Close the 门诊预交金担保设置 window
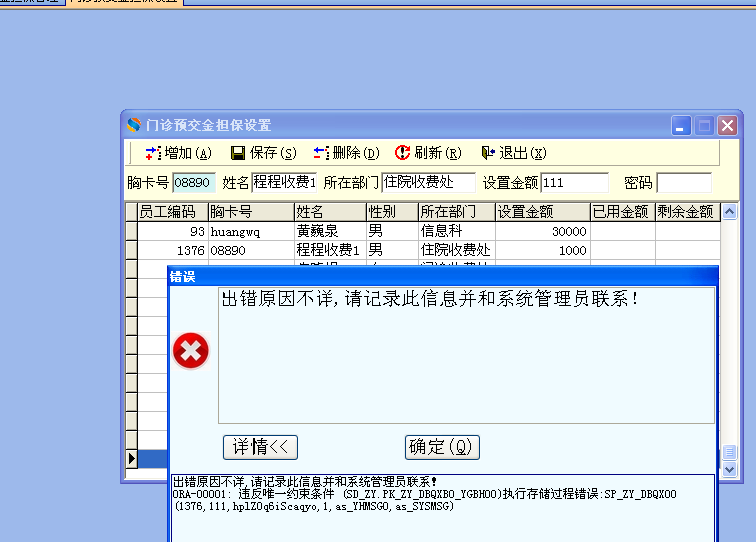This screenshot has height=542, width=756. [727, 125]
